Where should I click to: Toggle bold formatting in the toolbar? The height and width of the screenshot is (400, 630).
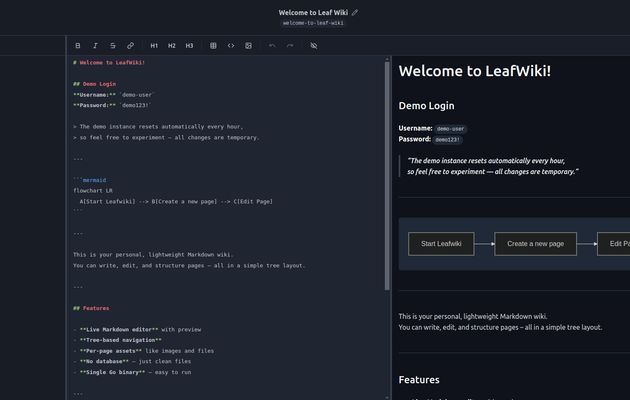(78, 46)
